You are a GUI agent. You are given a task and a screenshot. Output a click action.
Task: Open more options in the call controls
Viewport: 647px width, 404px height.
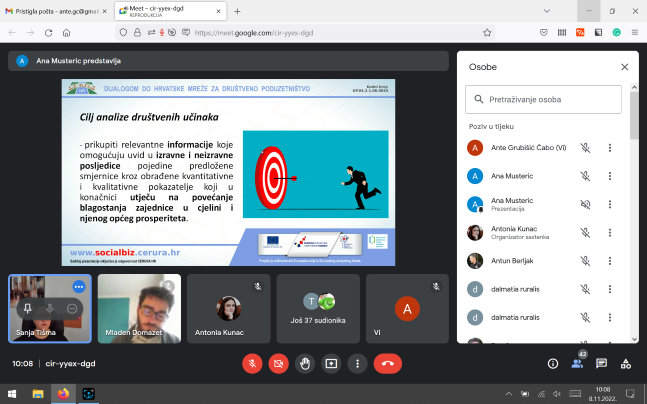coord(357,363)
